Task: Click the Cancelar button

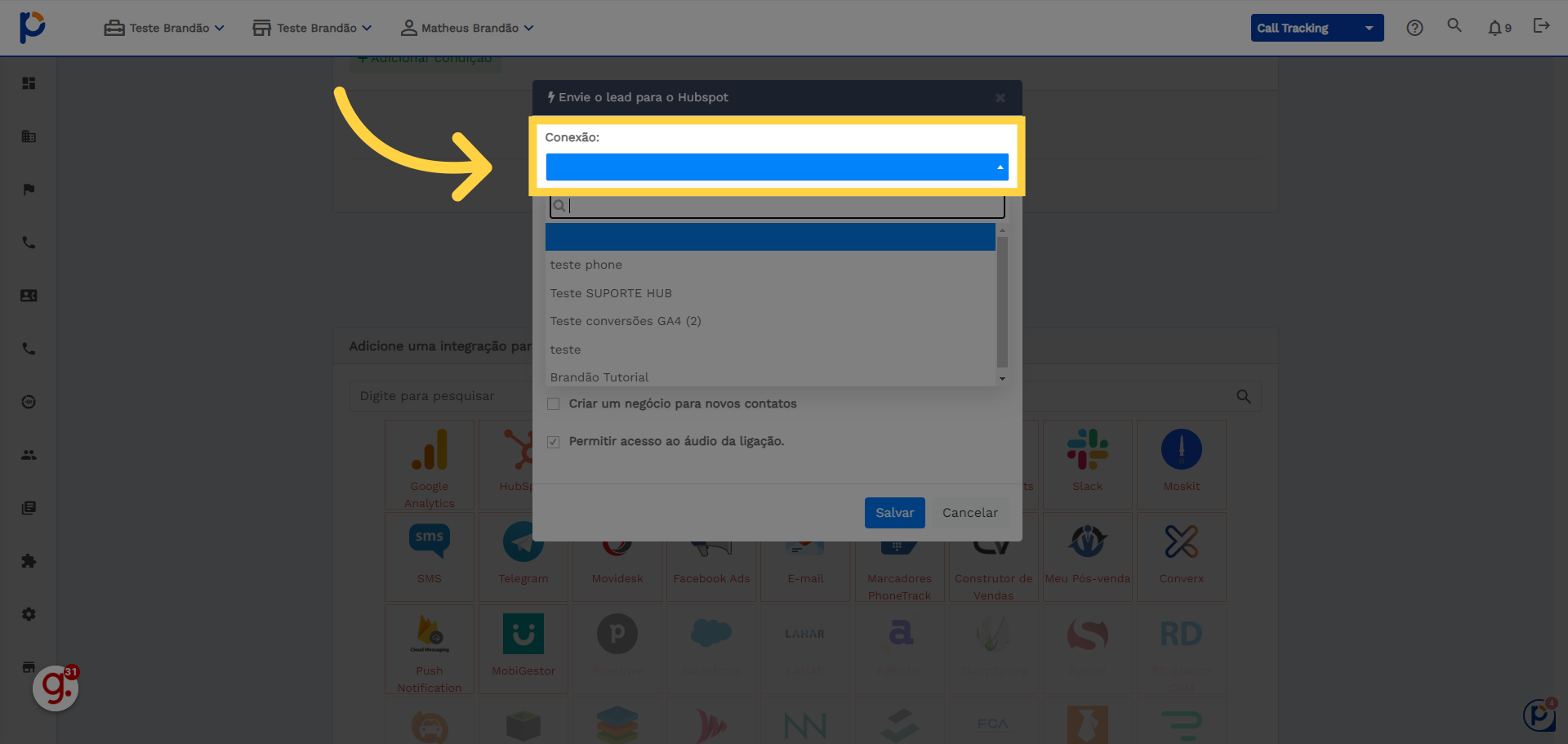Action: (x=969, y=513)
